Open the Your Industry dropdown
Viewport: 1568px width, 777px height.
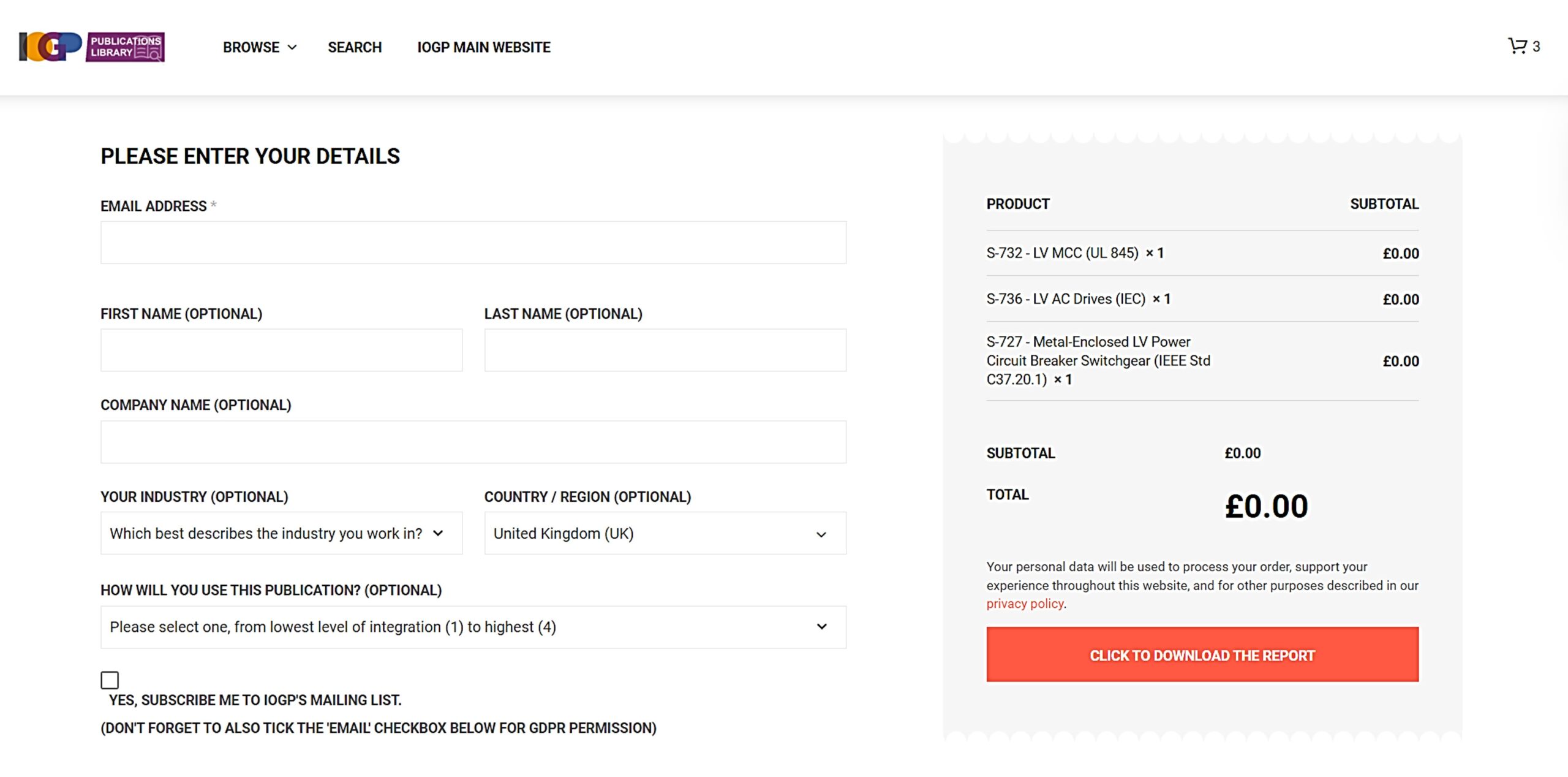click(x=281, y=533)
